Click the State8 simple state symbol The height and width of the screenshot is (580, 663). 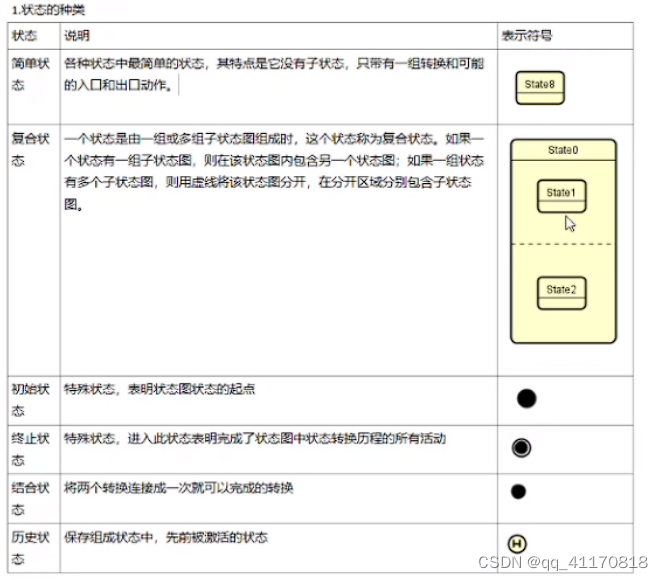pos(540,88)
